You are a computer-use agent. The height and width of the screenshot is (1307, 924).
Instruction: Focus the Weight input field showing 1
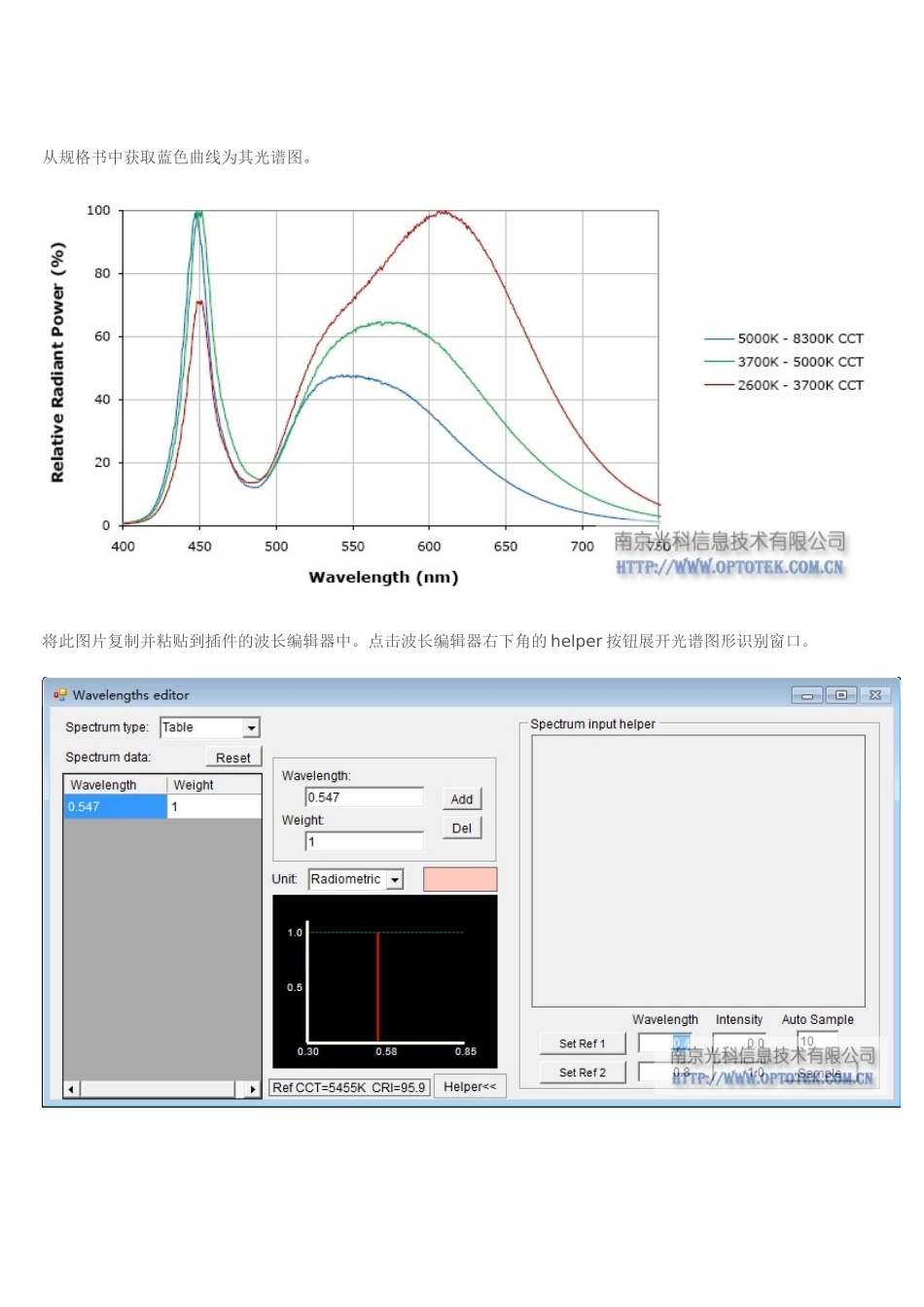(x=365, y=842)
